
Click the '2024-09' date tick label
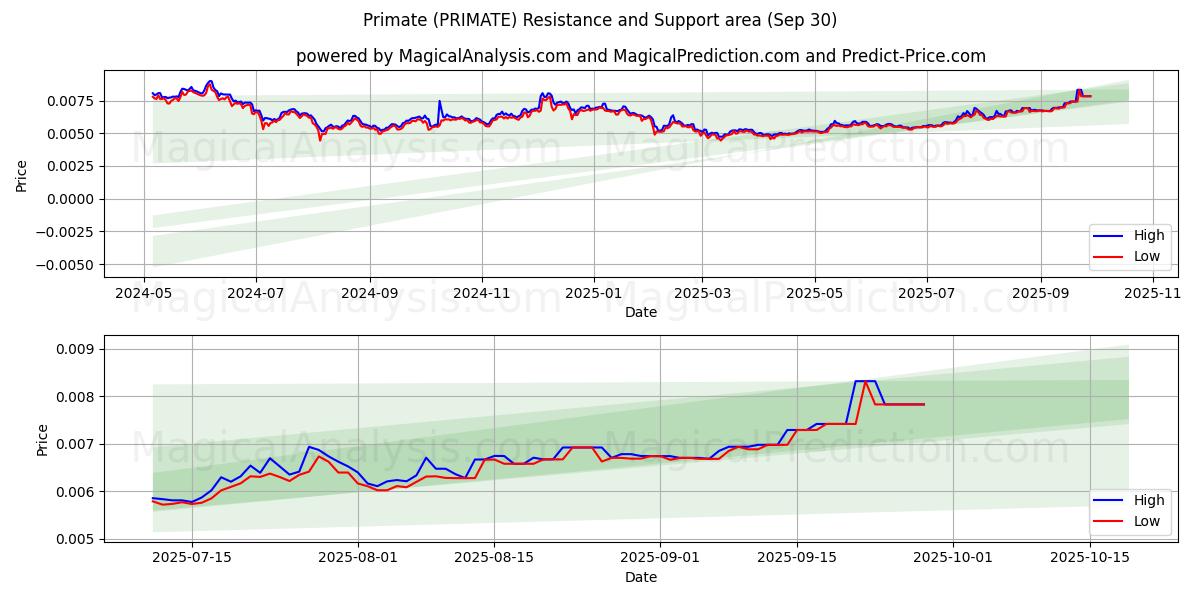pos(370,292)
